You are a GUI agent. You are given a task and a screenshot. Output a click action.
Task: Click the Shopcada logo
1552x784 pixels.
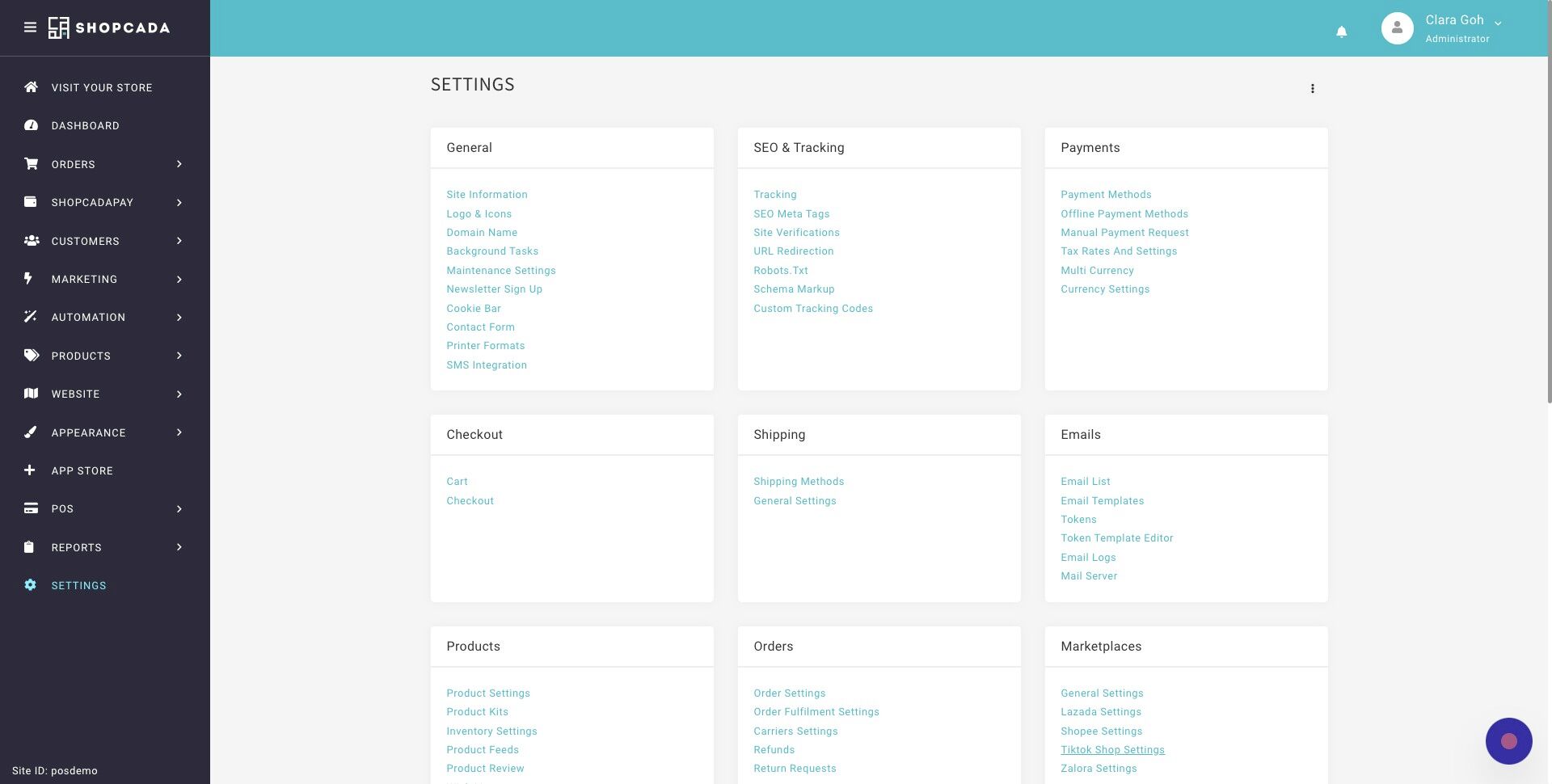[109, 27]
